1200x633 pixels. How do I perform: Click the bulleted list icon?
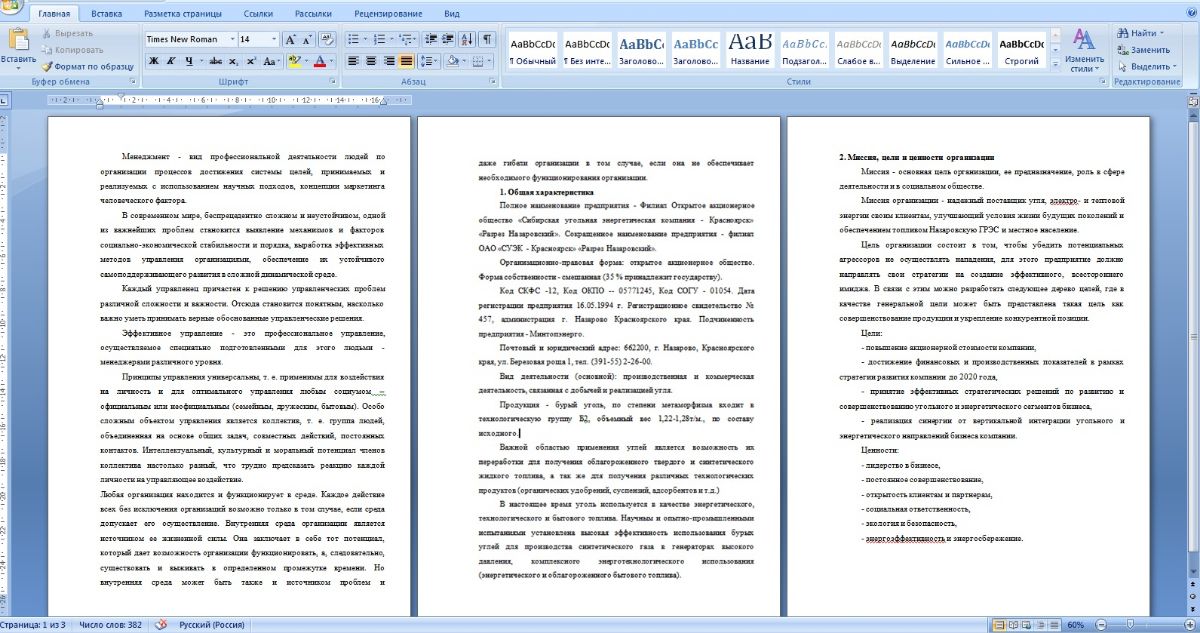pos(355,39)
